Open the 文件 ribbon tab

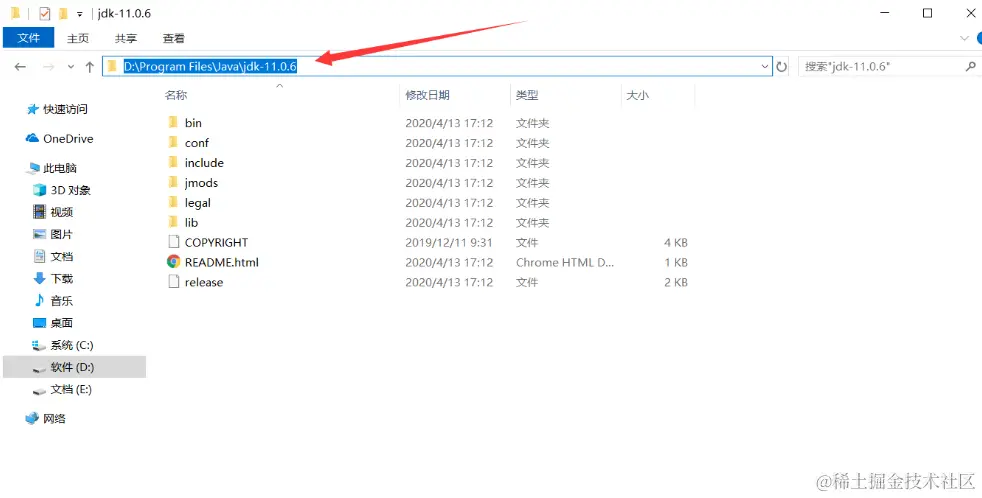29,38
